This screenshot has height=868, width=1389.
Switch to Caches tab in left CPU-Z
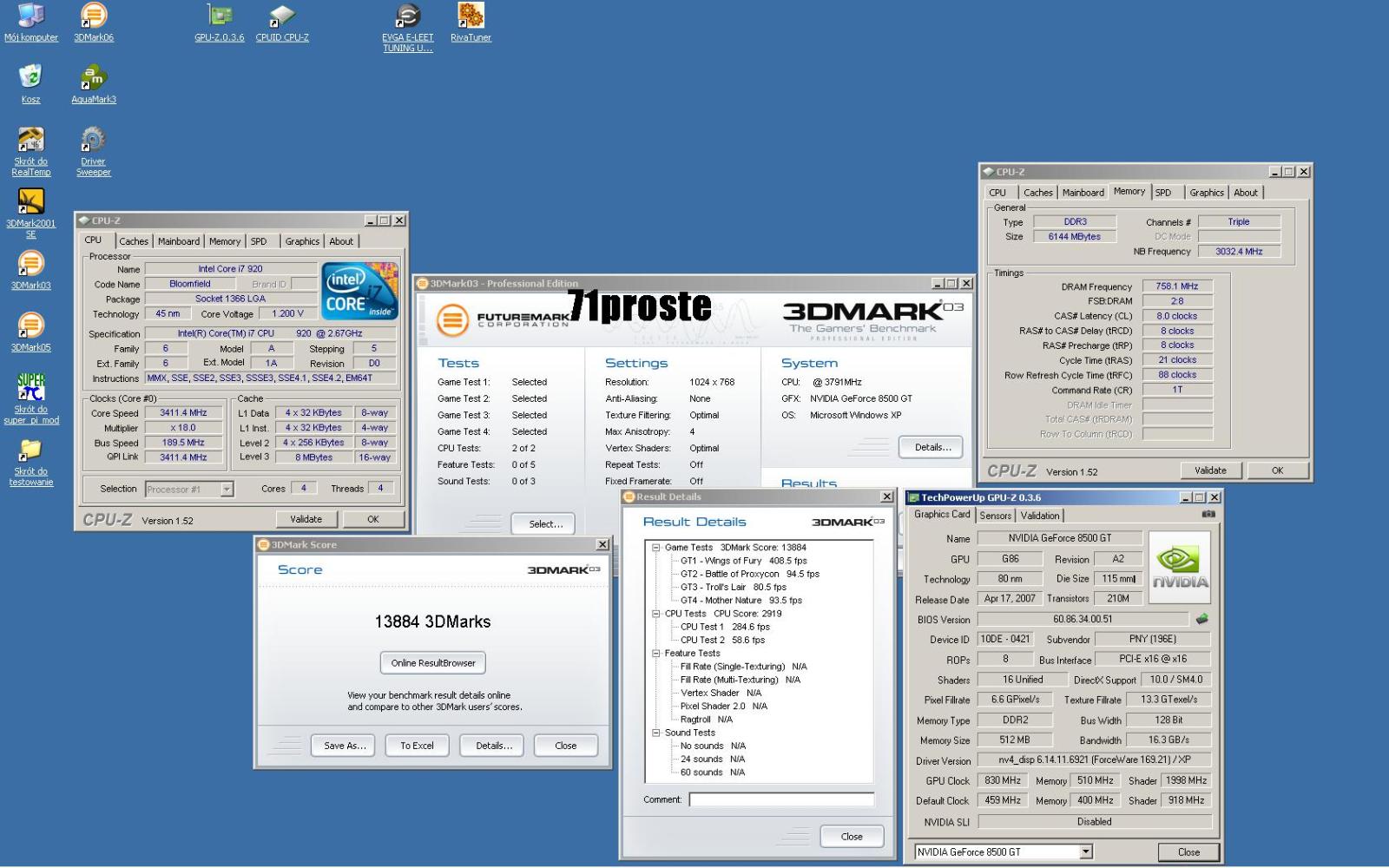(134, 241)
